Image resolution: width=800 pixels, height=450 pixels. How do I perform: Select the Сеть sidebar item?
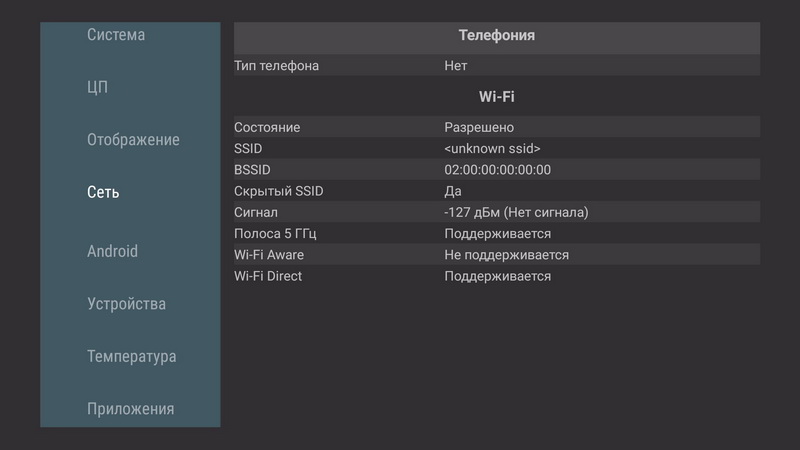[103, 192]
